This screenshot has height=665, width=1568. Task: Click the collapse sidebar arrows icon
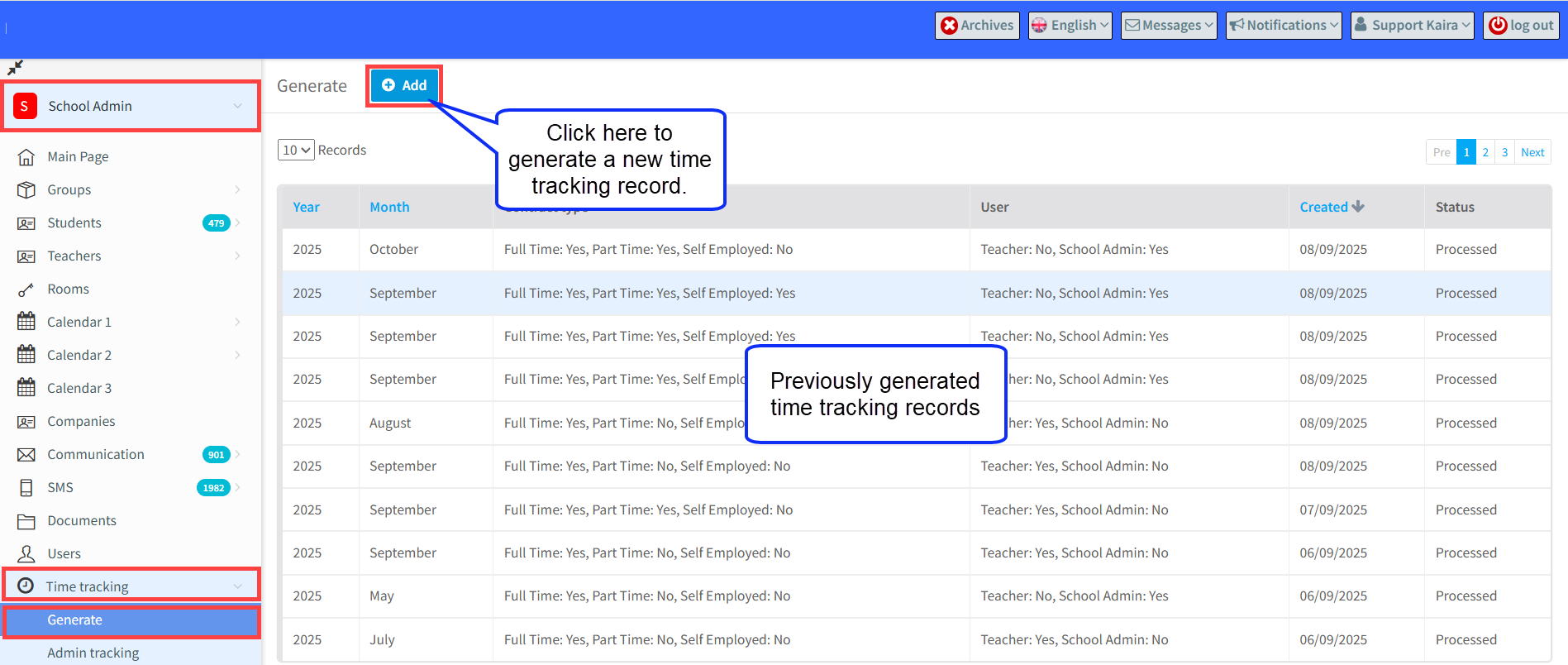15,67
